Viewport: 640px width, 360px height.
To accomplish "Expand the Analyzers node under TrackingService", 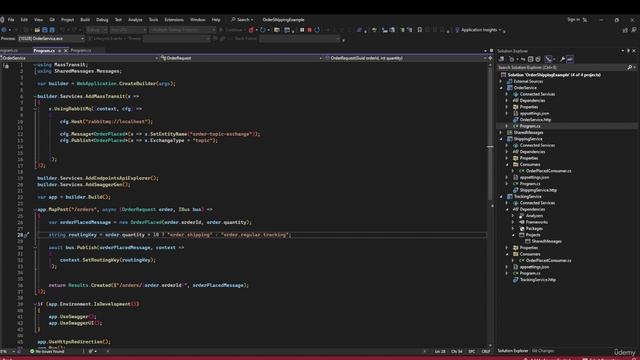I will 513,216.
